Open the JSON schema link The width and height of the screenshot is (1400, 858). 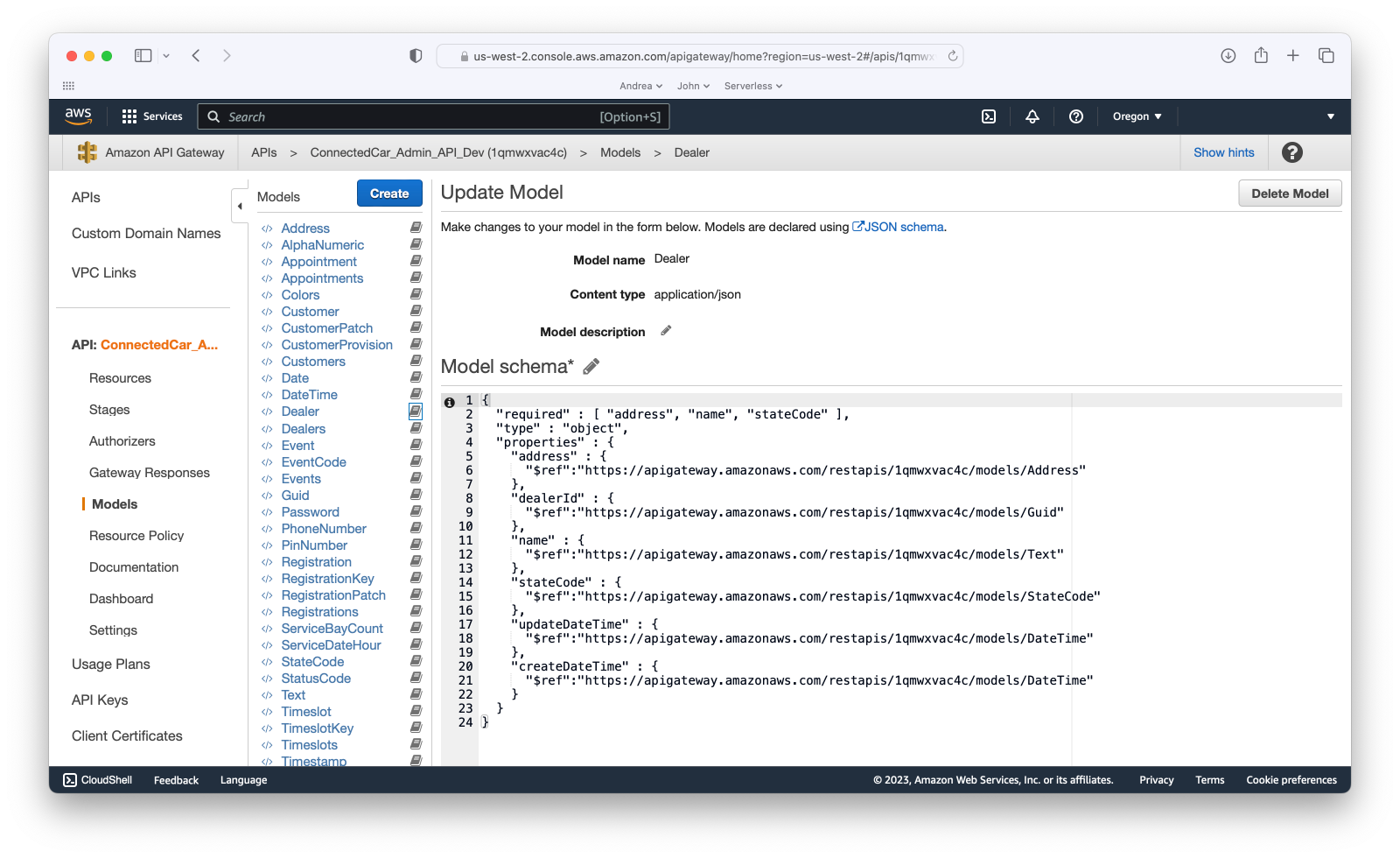pyautogui.click(x=899, y=227)
